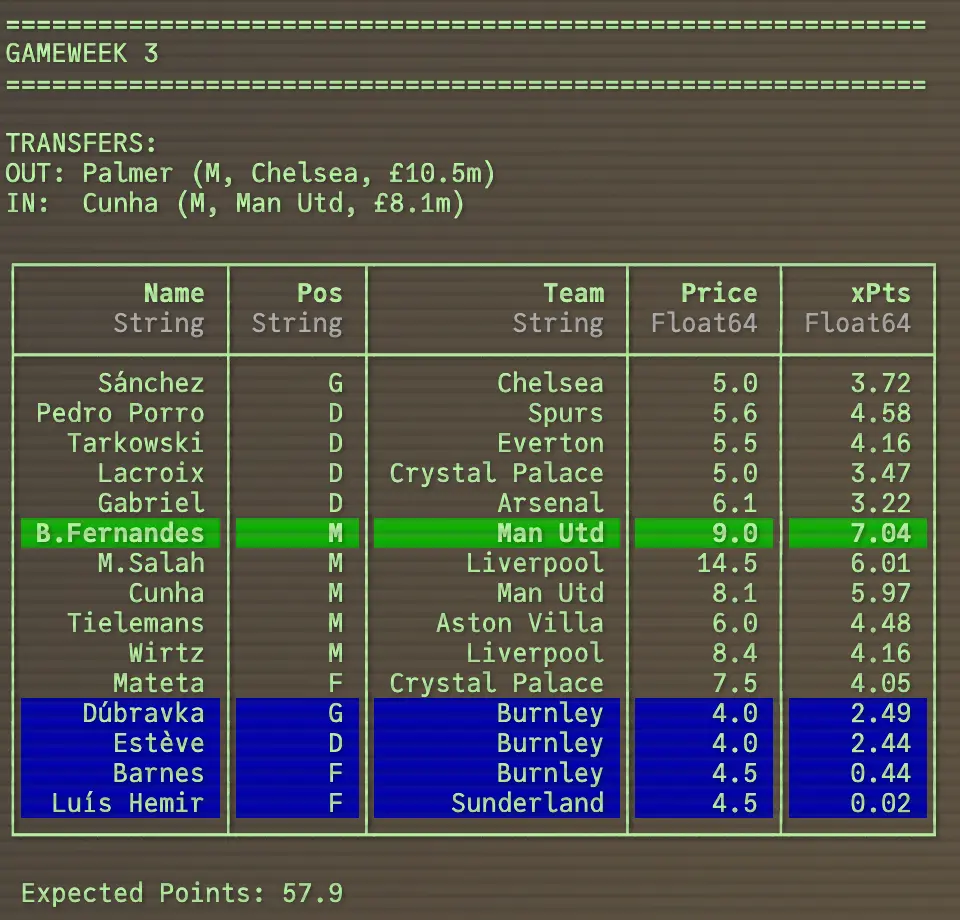Select the Gabriel name cell

click(x=151, y=503)
